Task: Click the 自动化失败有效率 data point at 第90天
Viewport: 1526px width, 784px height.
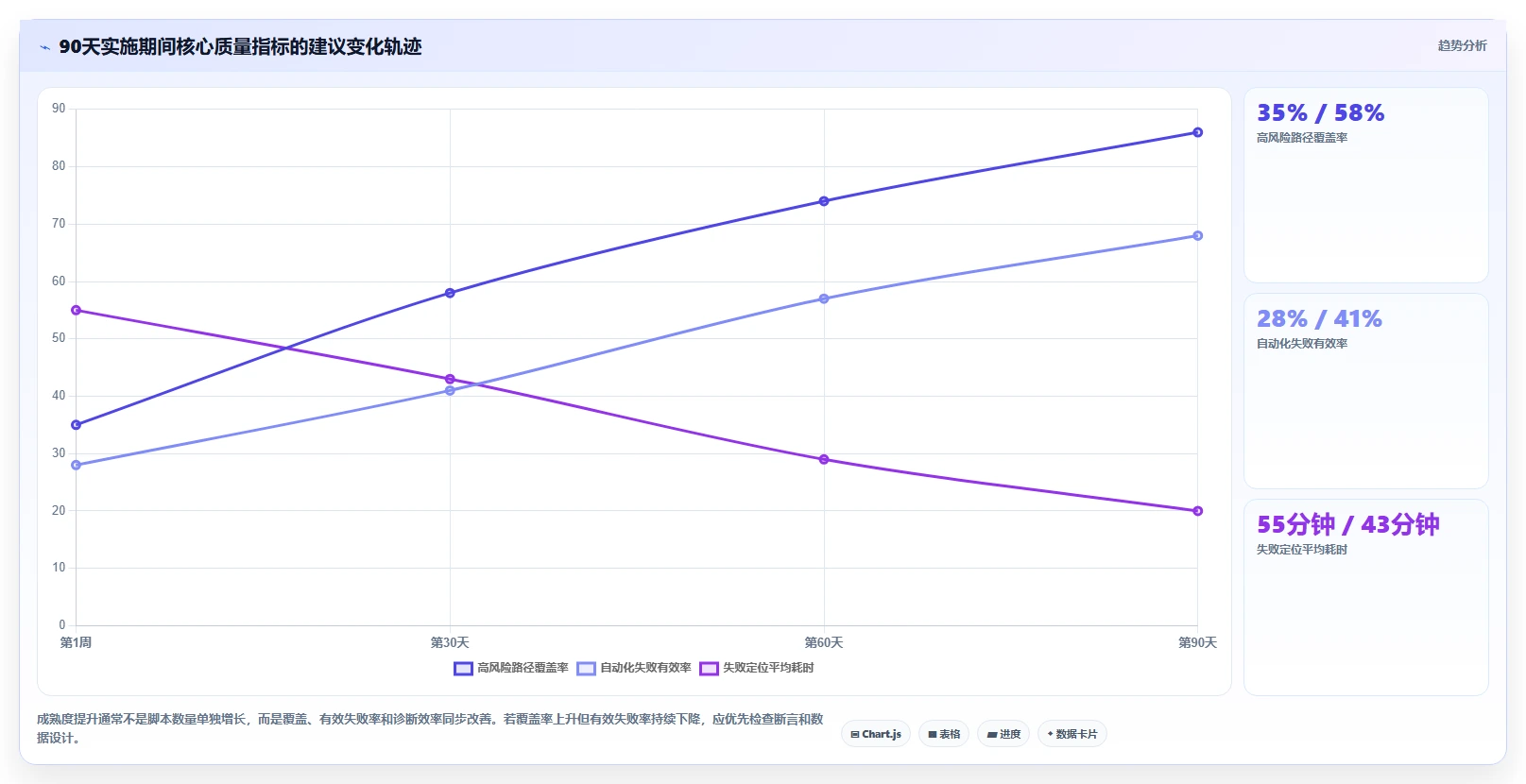Action: click(1197, 235)
